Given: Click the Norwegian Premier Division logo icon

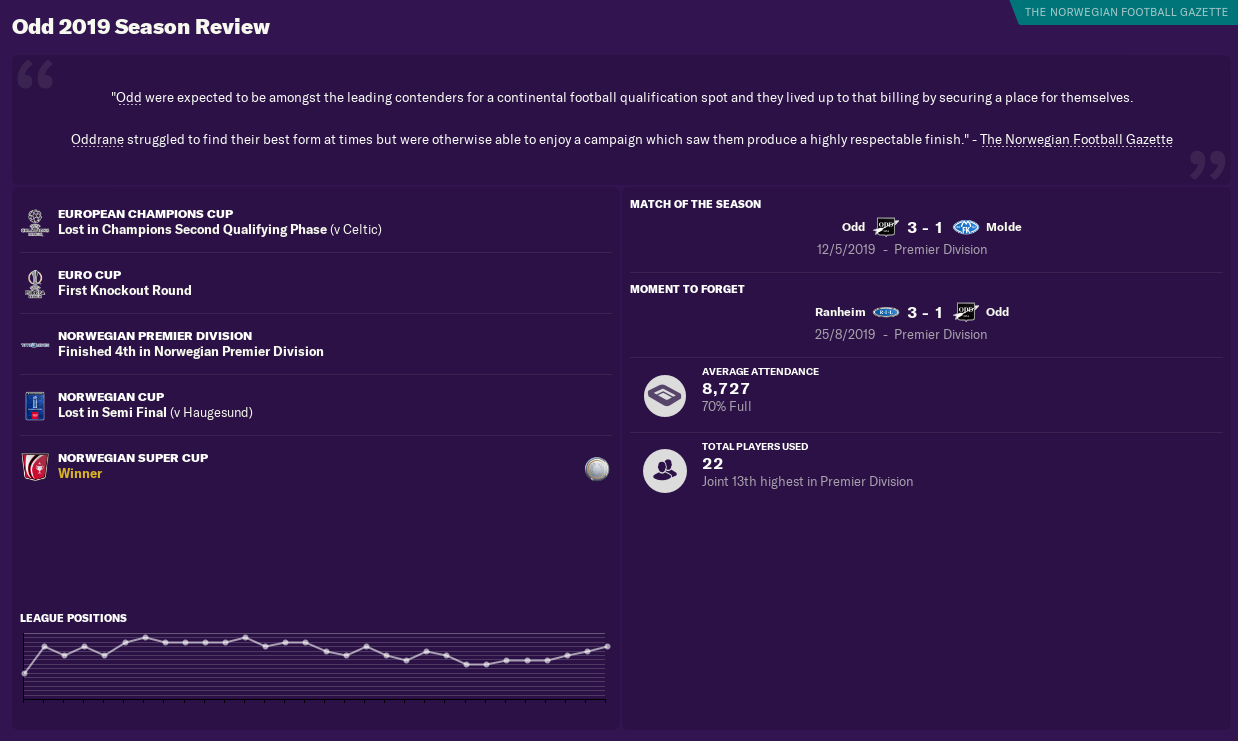Looking at the screenshot, I should (35, 344).
